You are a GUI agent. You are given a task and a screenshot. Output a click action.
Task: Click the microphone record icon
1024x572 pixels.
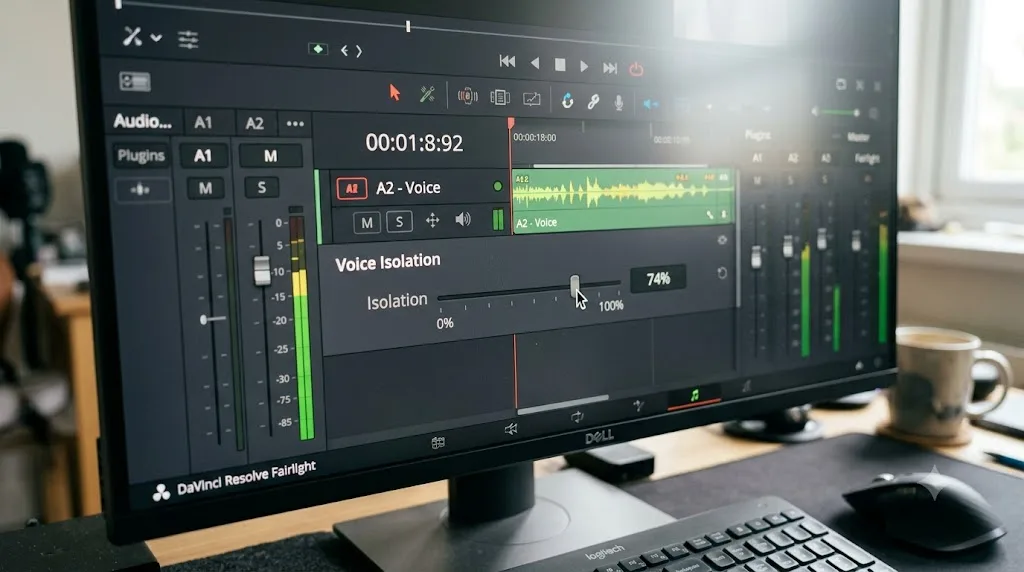[x=618, y=103]
